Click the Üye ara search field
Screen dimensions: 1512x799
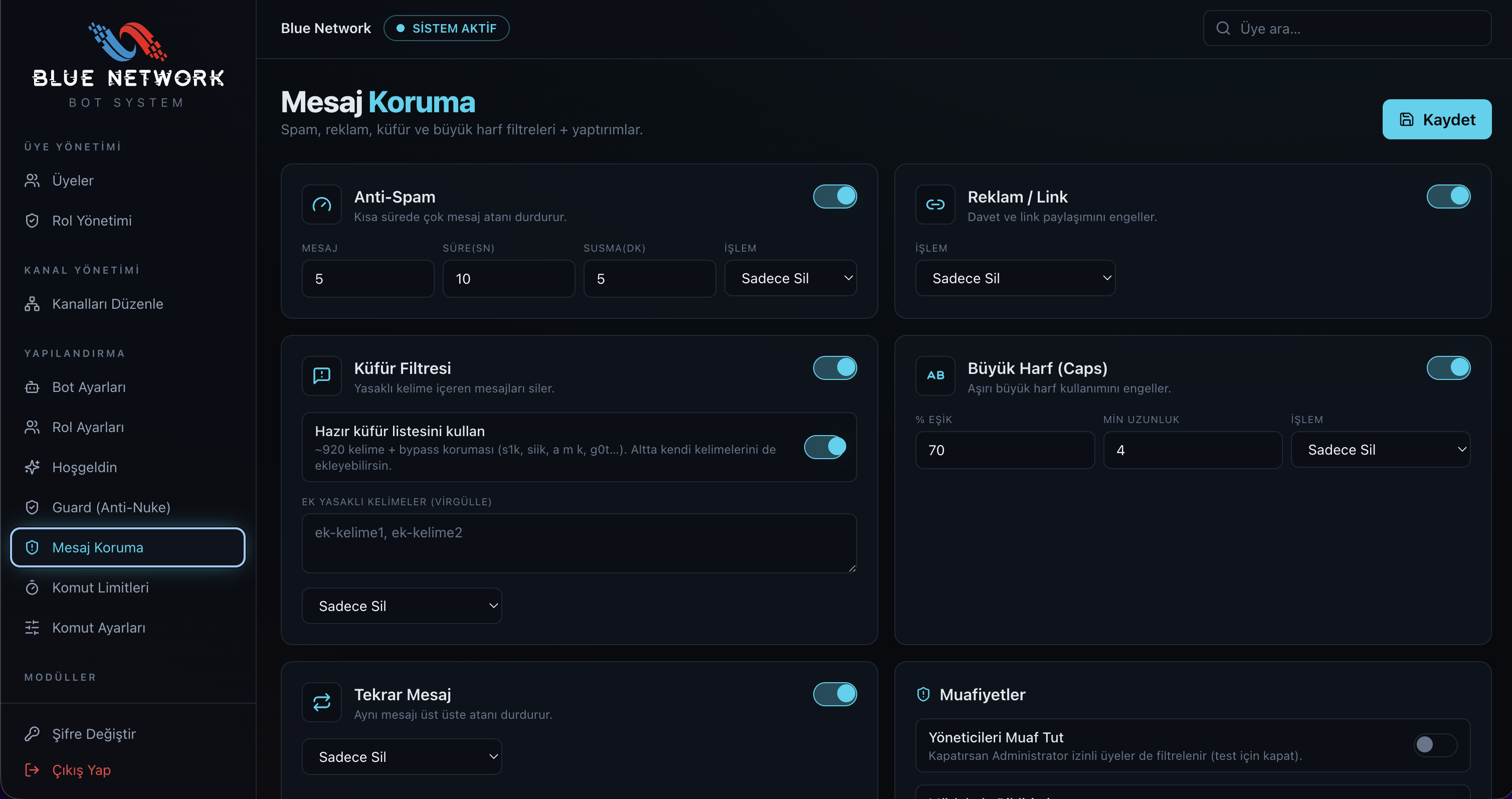[1347, 28]
